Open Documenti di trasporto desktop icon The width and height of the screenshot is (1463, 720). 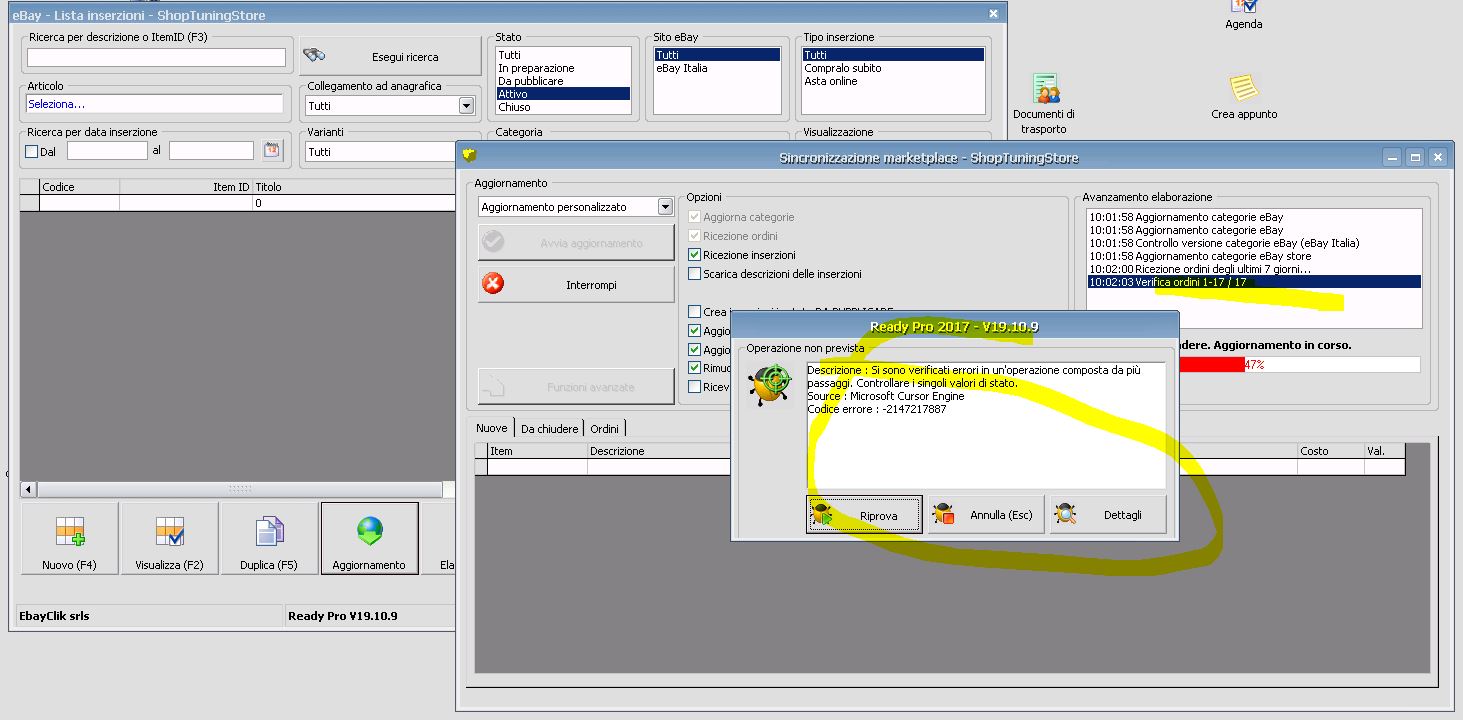pos(1046,104)
